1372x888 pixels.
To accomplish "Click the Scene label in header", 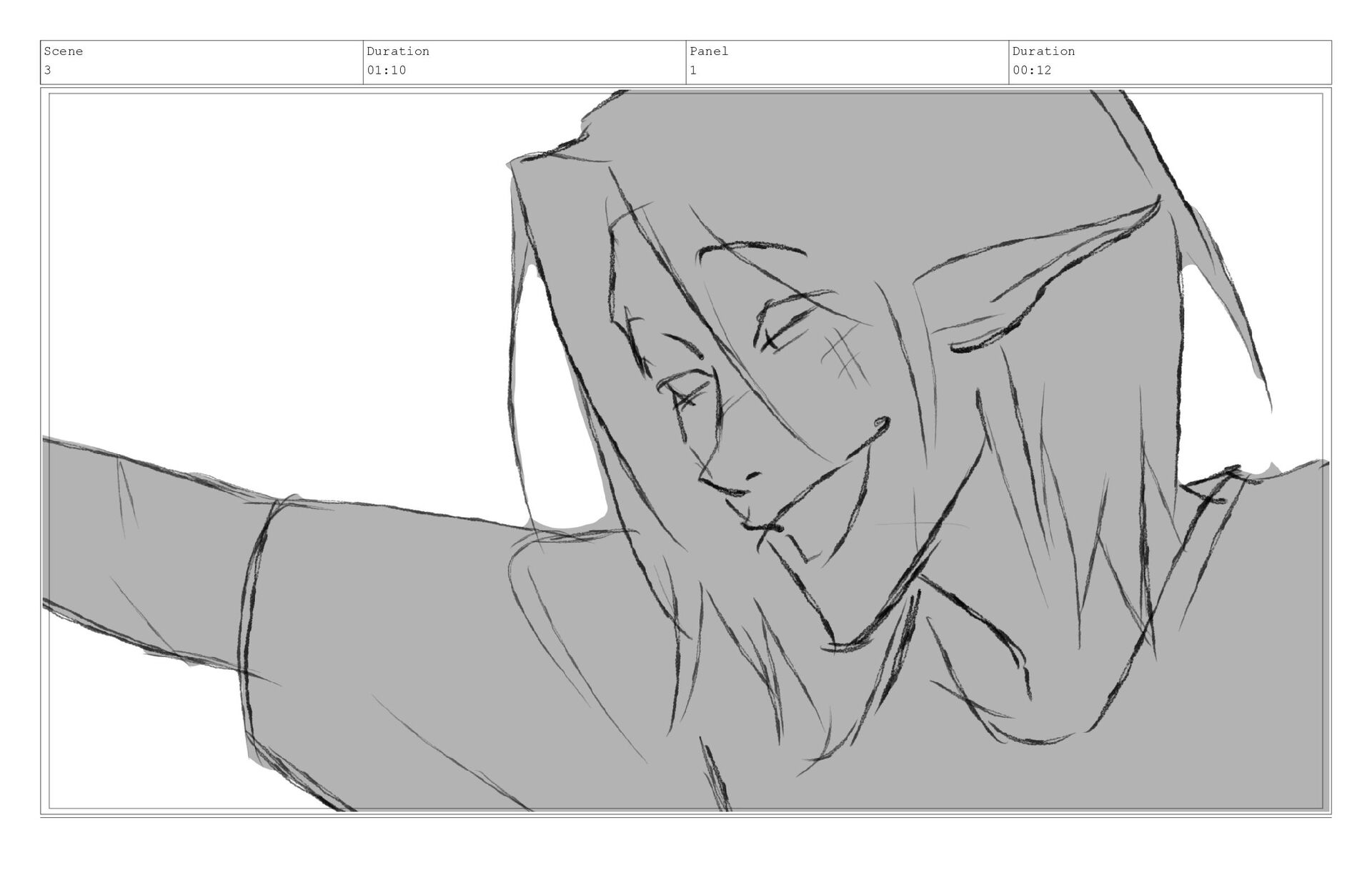I will click(x=64, y=51).
